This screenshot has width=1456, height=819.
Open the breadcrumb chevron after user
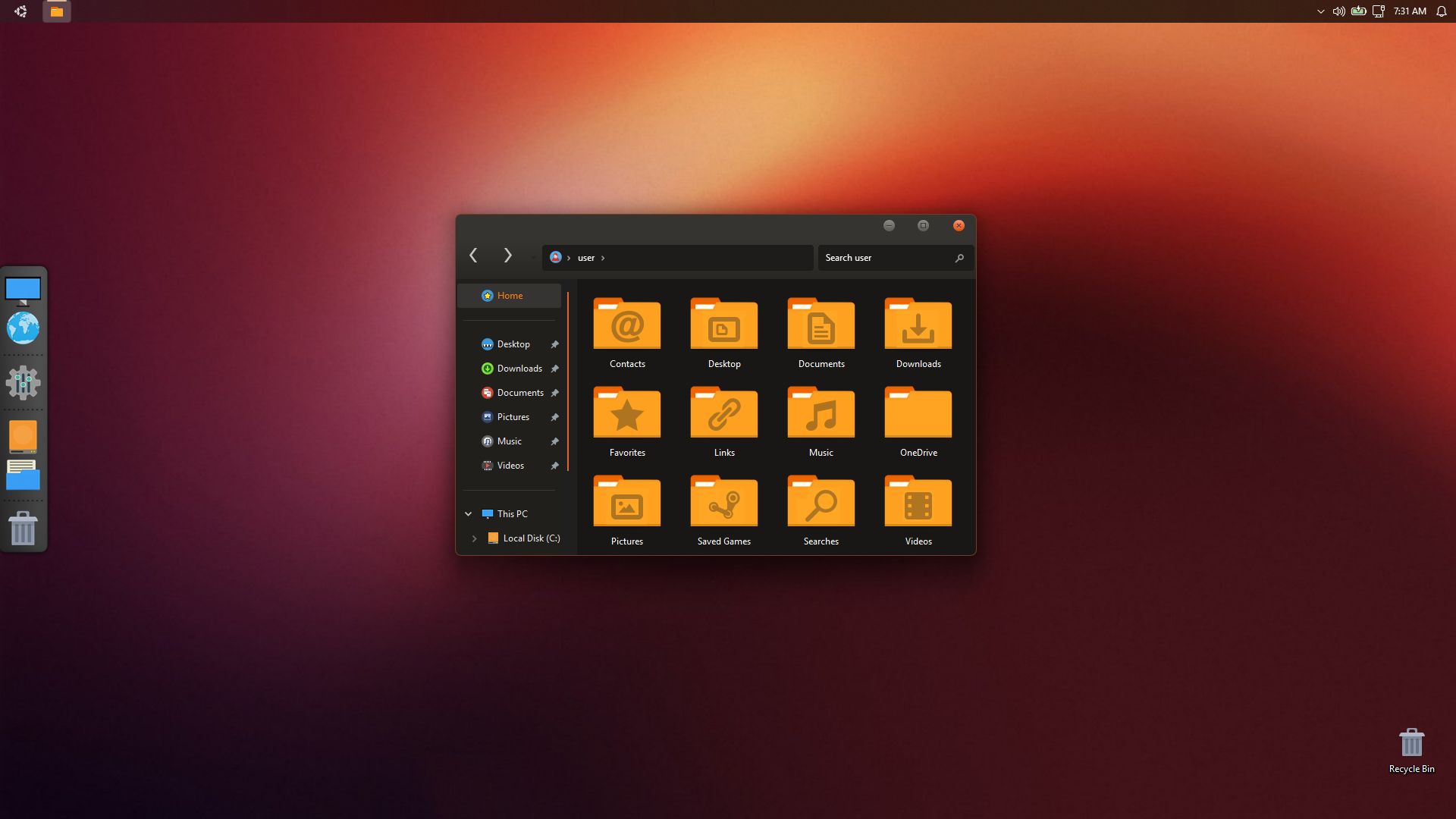tap(603, 258)
